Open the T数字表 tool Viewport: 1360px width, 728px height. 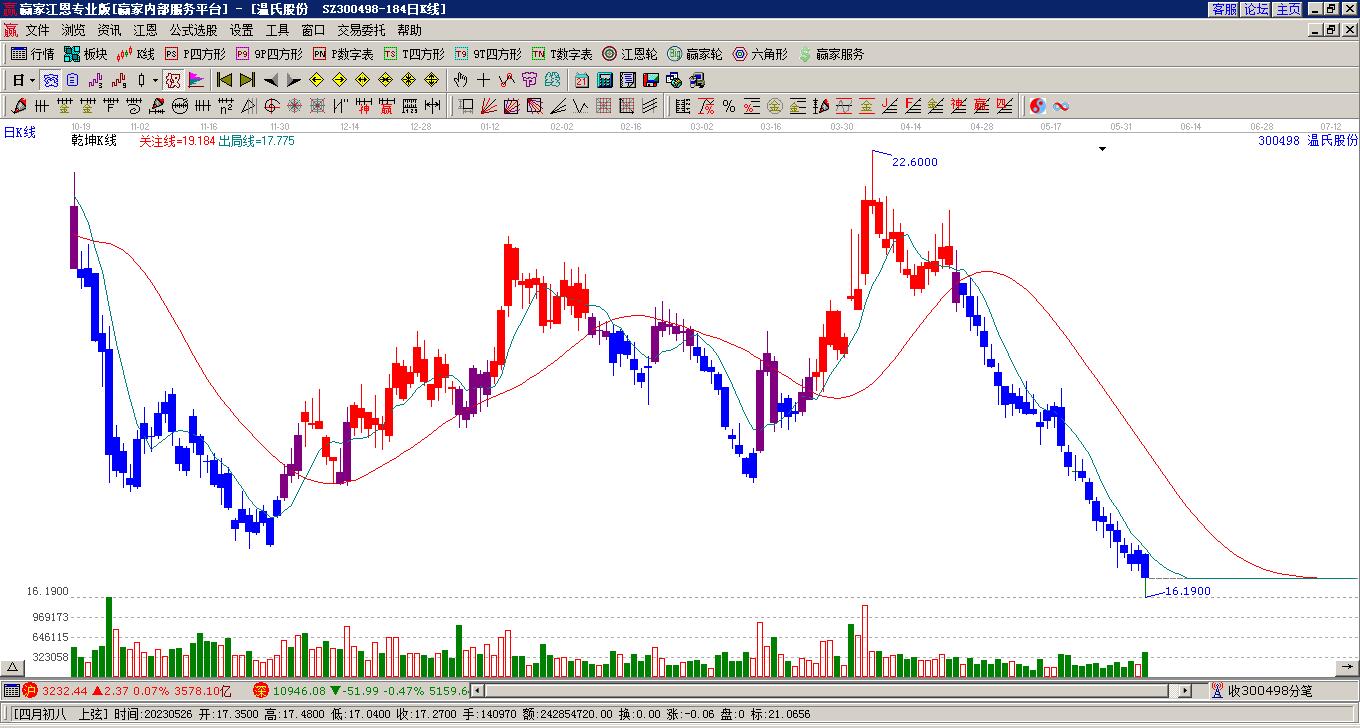(562, 54)
